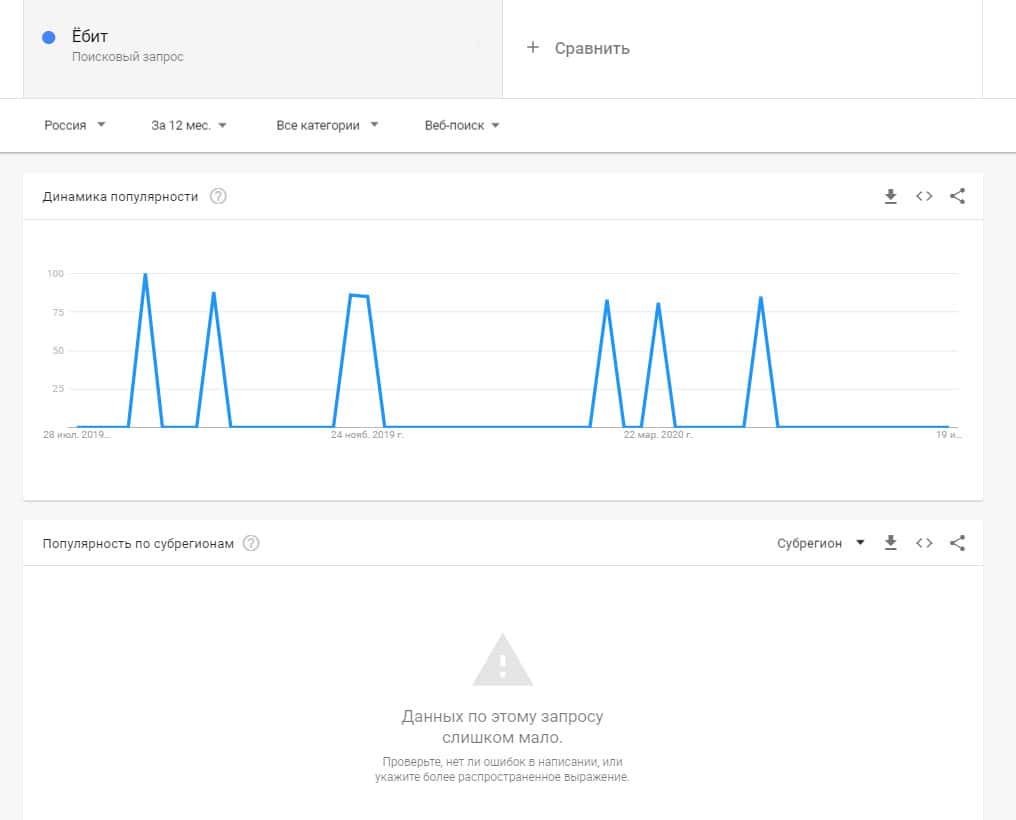Open the Все категории dropdown
The width and height of the screenshot is (1016, 820).
(x=327, y=126)
